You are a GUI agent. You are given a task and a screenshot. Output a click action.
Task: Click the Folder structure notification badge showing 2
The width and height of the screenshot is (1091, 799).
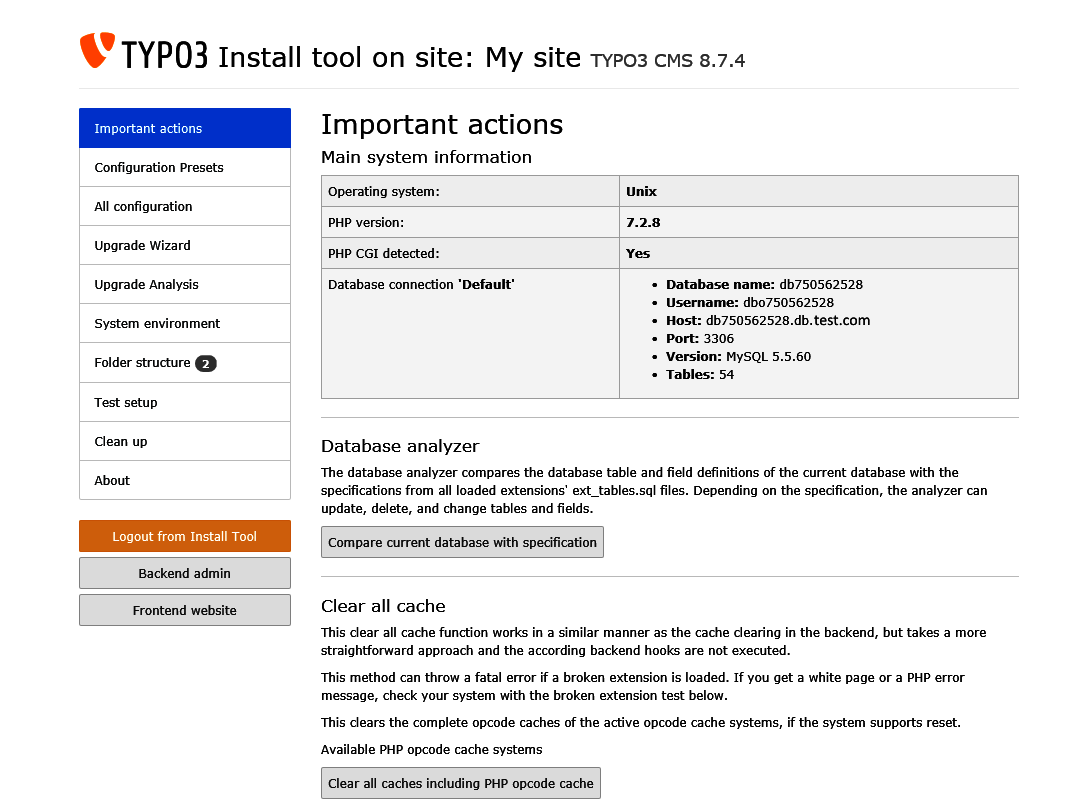click(205, 363)
